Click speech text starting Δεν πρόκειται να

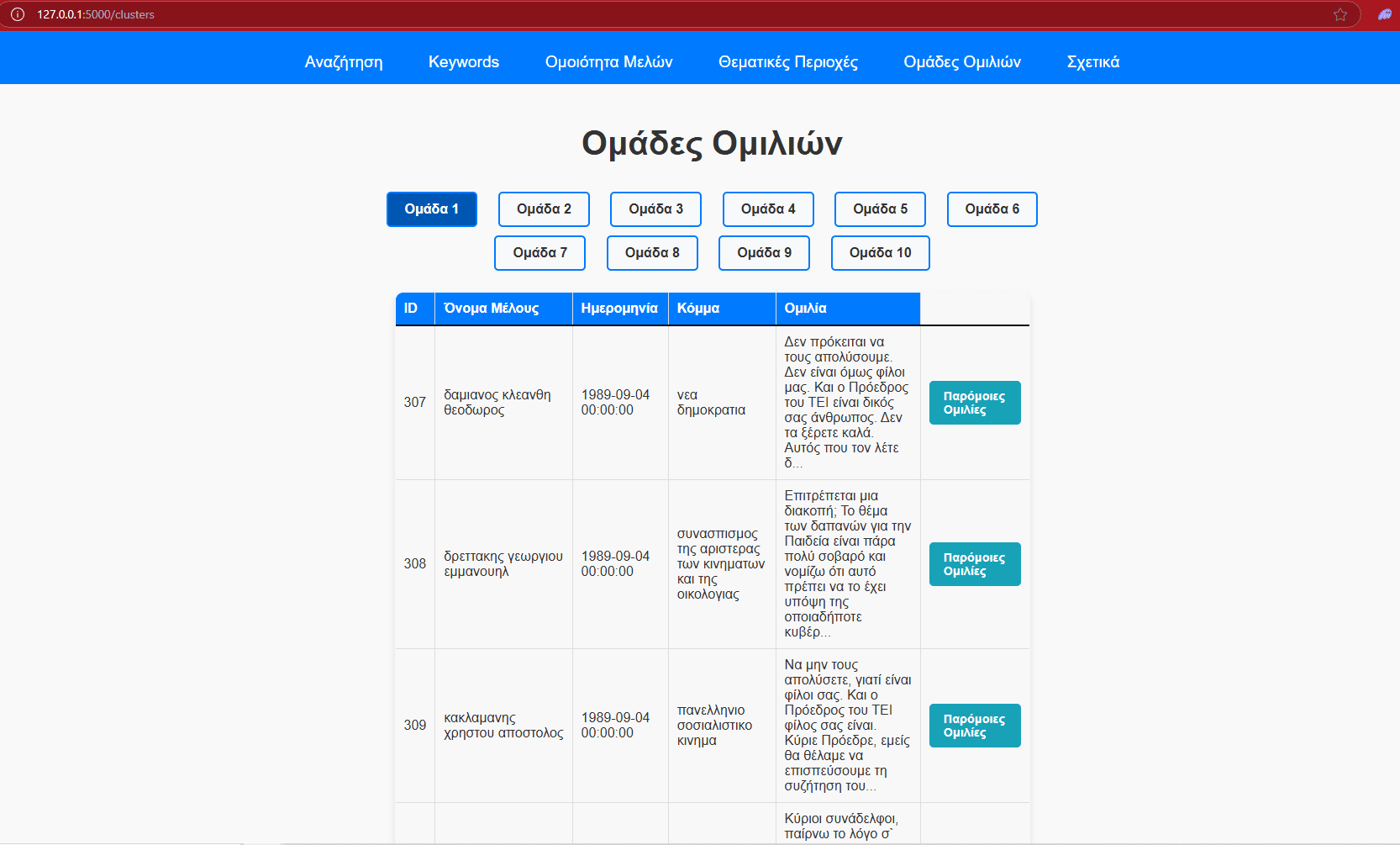(847, 403)
